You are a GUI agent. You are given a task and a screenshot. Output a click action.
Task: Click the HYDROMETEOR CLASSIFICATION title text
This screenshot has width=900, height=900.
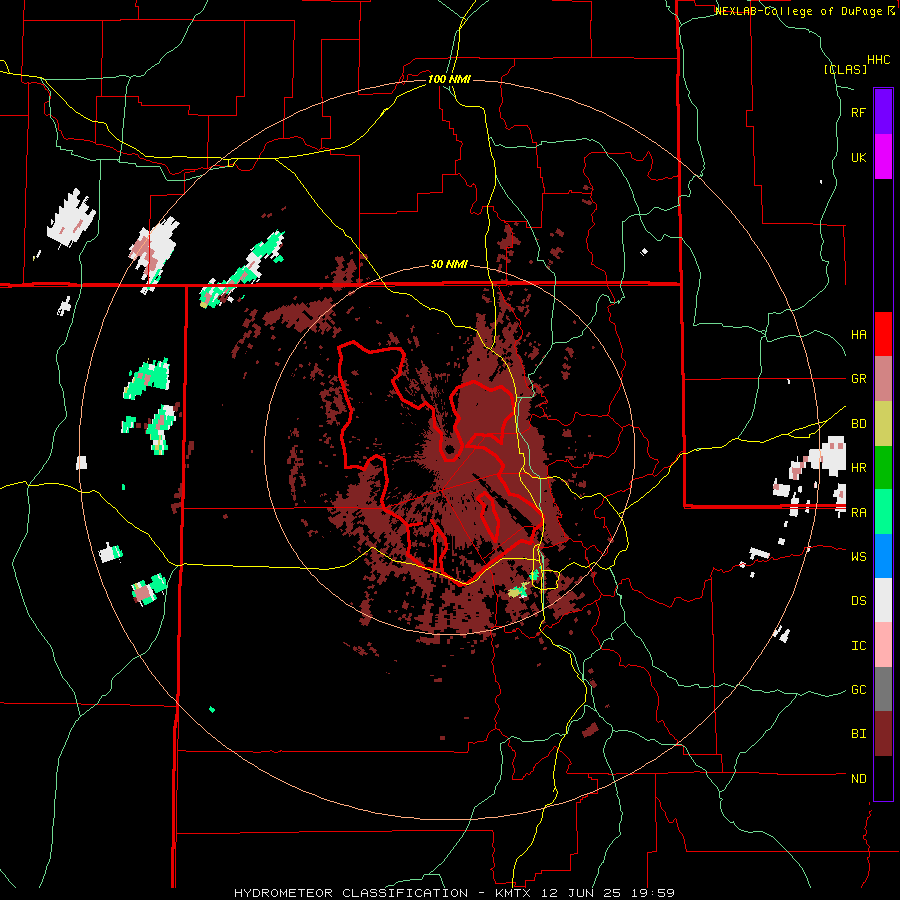[351, 893]
